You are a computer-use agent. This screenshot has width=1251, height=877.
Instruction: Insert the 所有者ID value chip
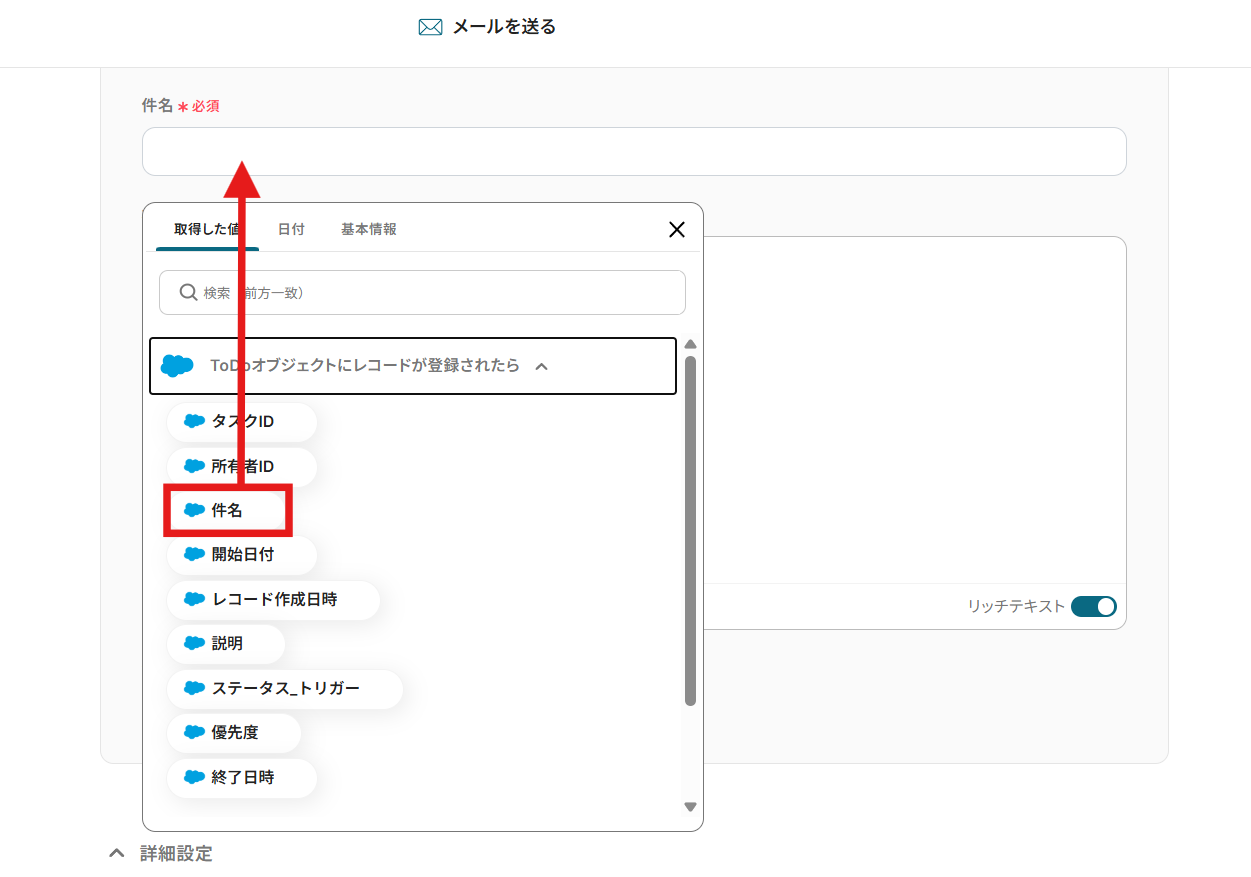click(x=242, y=466)
